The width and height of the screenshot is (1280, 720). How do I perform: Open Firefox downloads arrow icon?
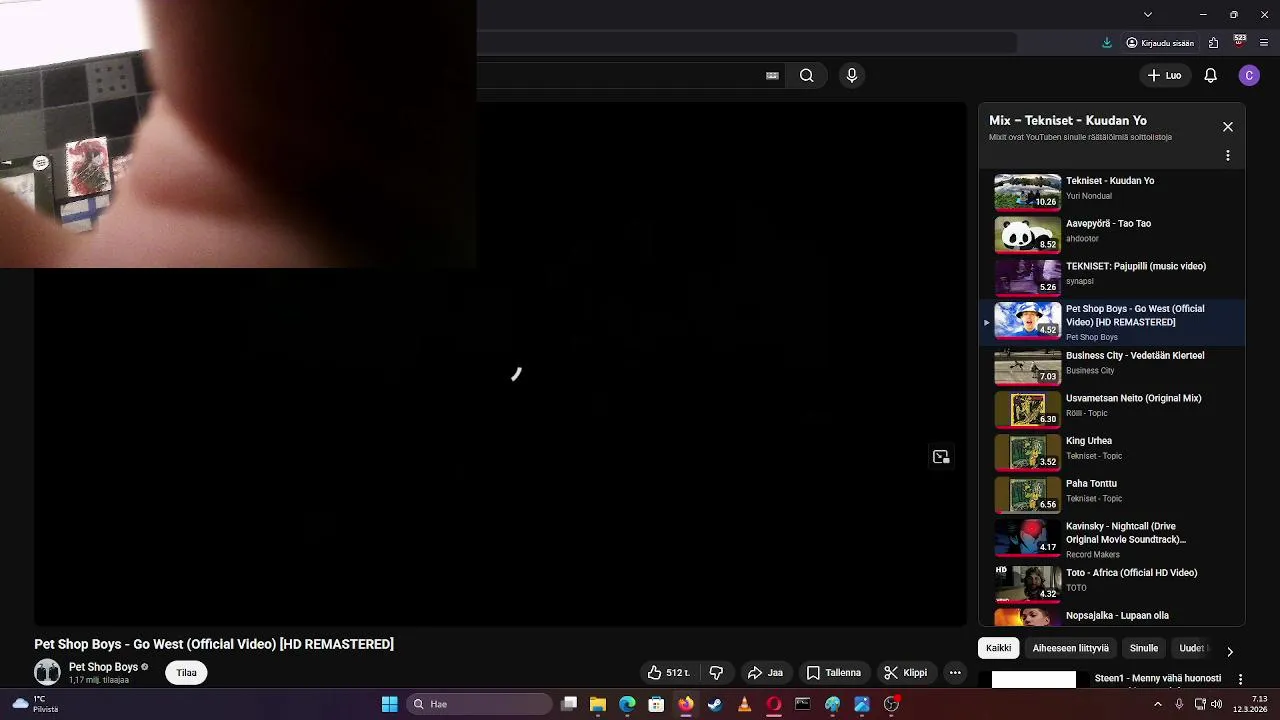1107,43
